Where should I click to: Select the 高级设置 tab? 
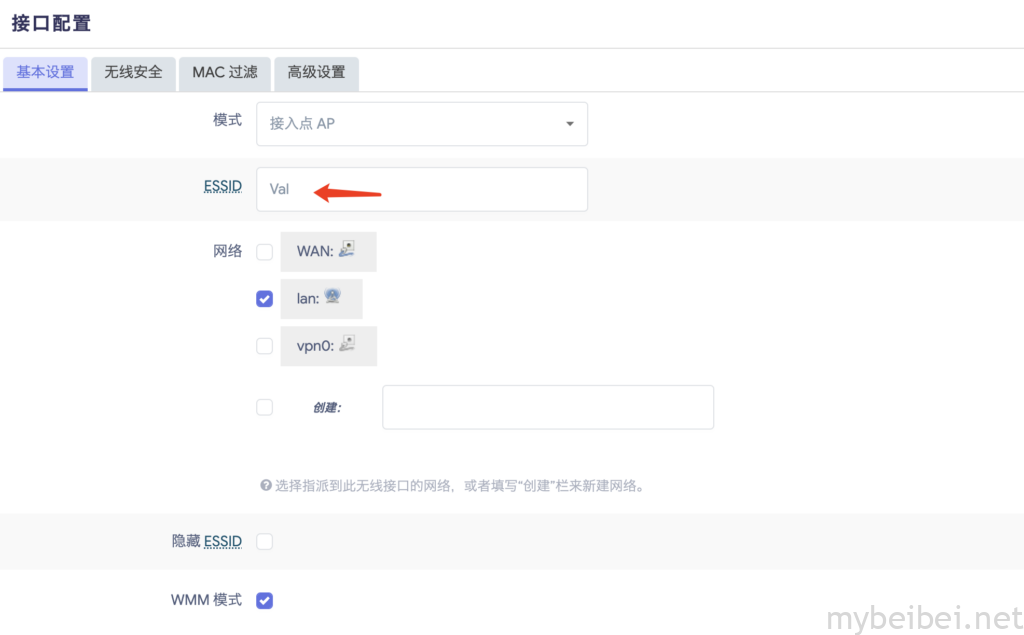(316, 72)
